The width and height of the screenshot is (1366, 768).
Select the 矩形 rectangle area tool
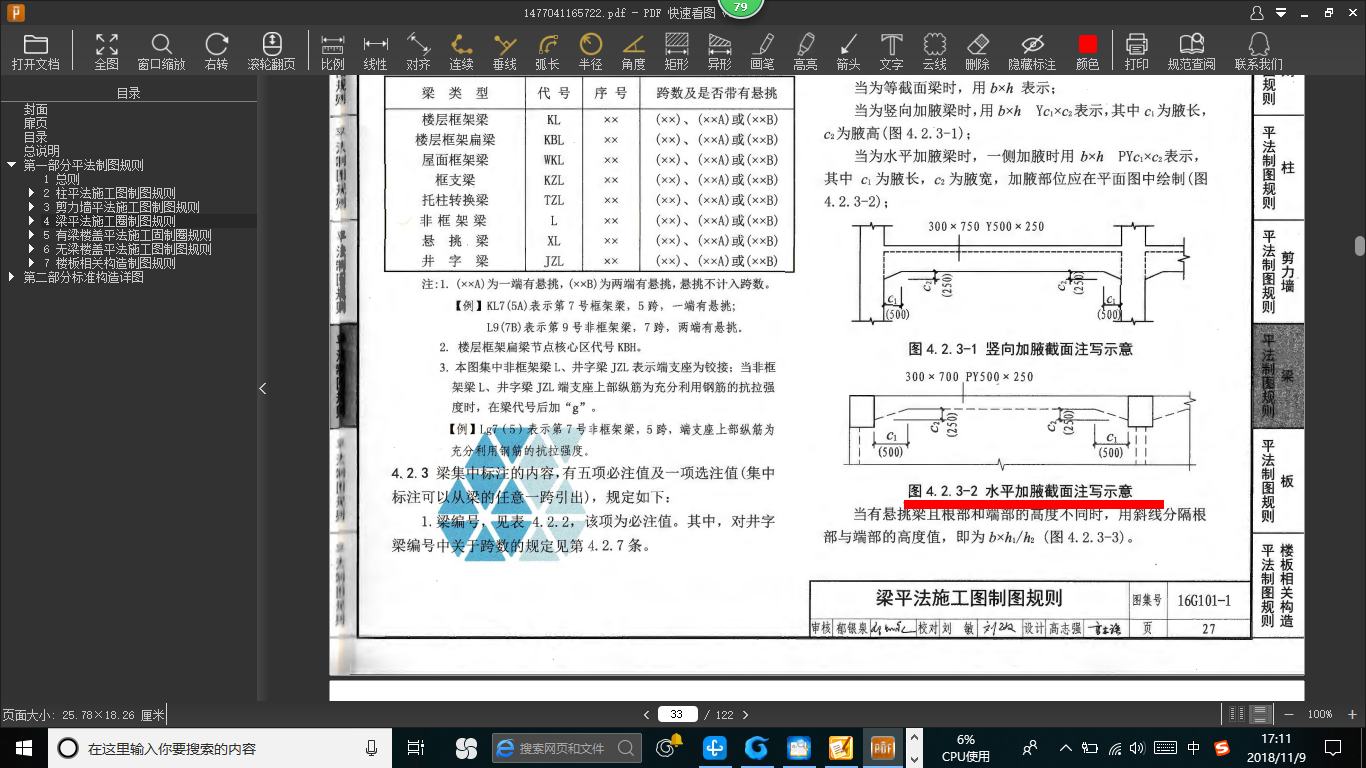[x=677, y=51]
